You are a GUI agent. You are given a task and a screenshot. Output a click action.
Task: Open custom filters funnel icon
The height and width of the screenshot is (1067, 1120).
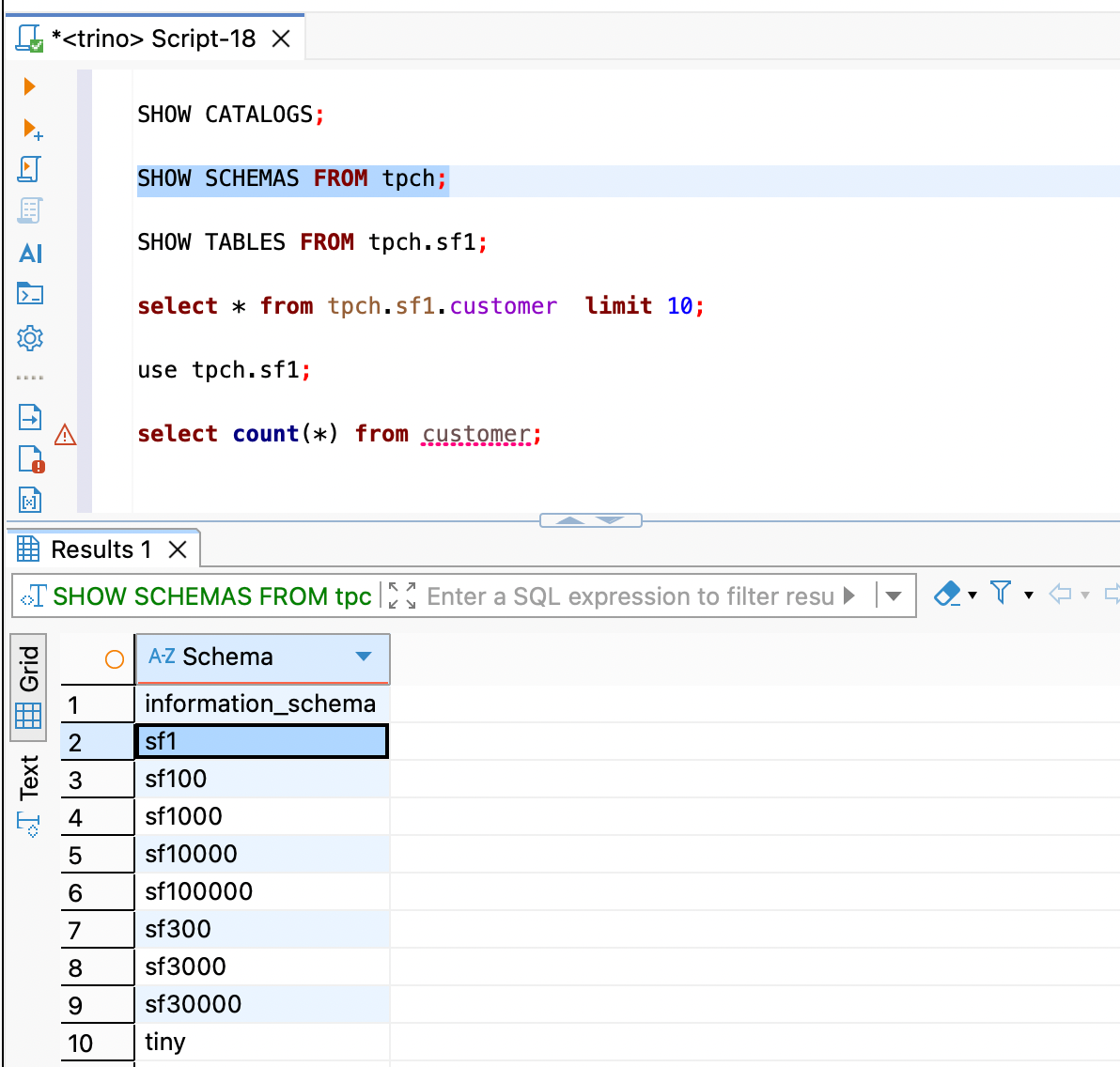click(x=1002, y=593)
